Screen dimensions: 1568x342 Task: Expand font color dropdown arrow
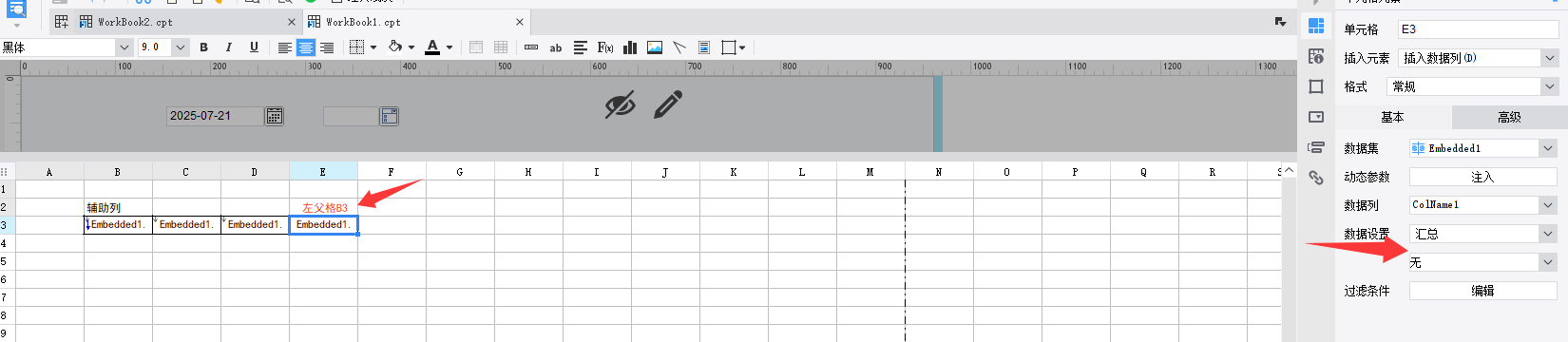449,47
